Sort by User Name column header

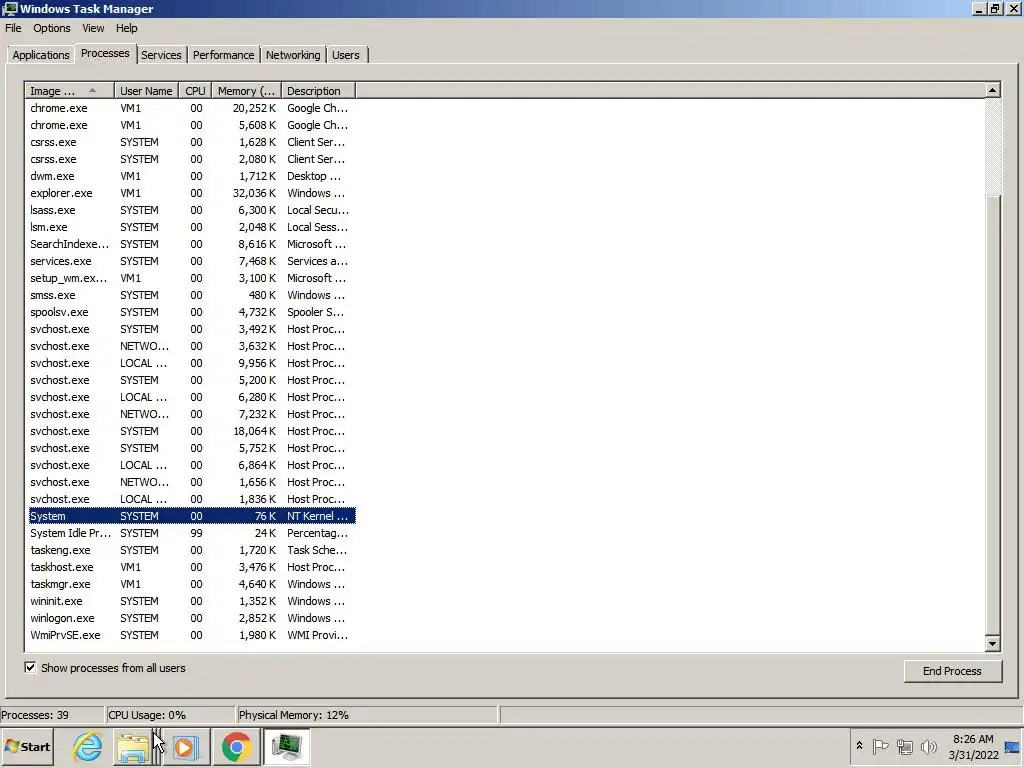146,91
